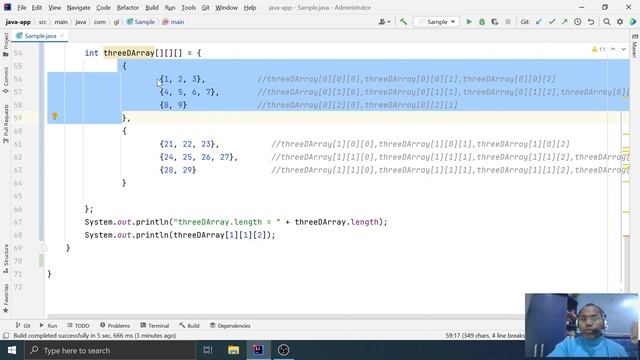
Task: Open the Build menu
Action: click(x=152, y=7)
